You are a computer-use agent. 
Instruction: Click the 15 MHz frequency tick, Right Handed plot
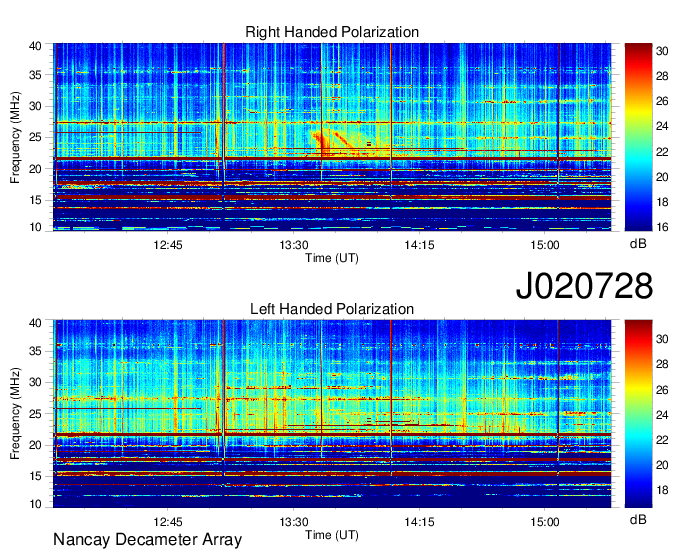point(35,200)
